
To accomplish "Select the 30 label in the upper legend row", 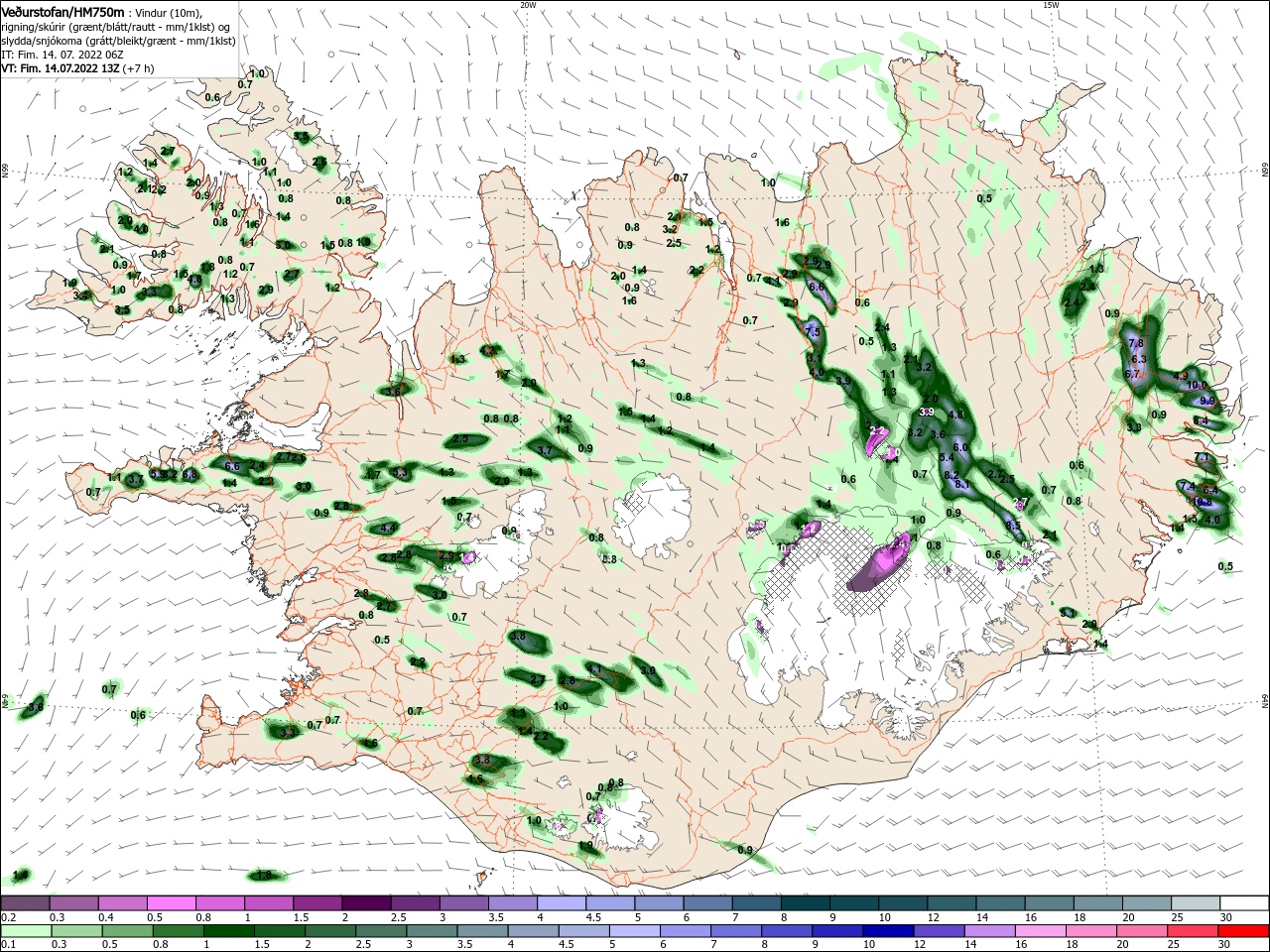I will (1224, 917).
